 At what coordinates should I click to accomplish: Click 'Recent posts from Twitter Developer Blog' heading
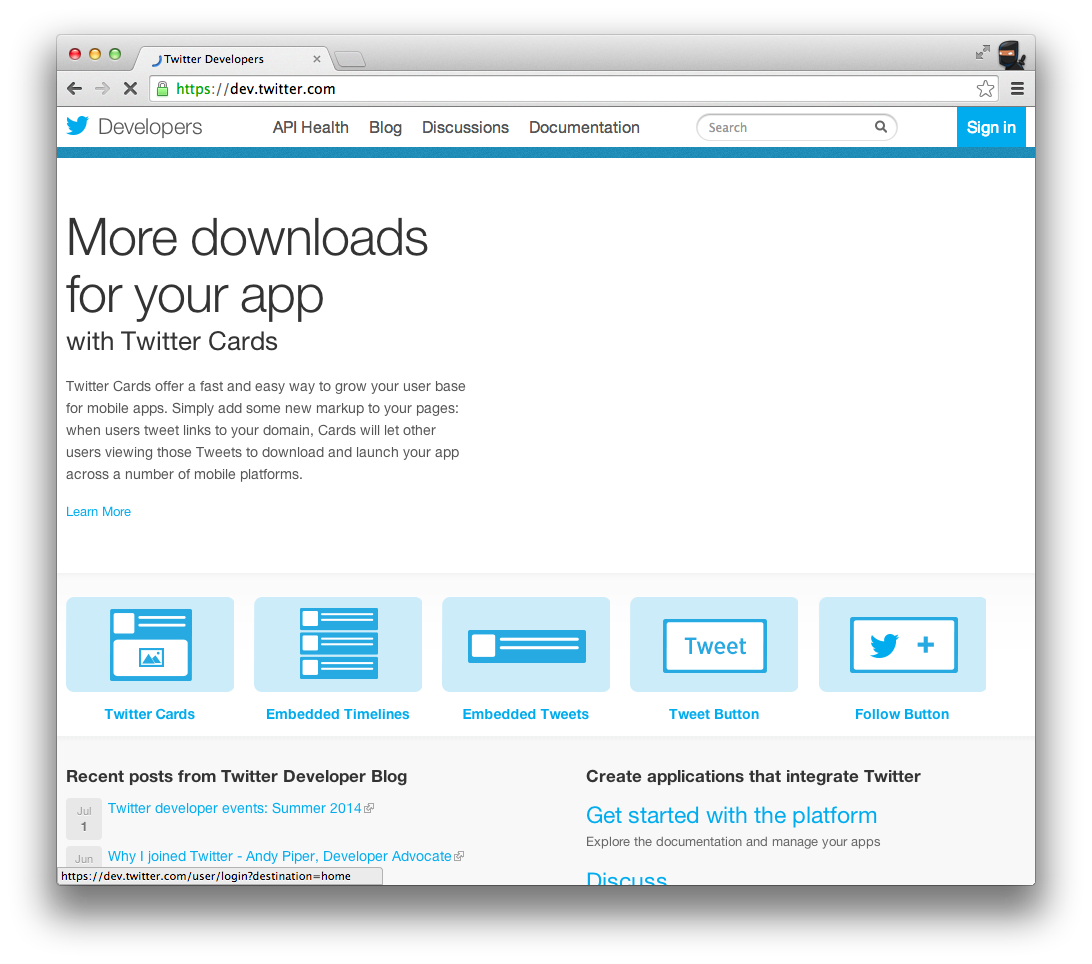[237, 776]
